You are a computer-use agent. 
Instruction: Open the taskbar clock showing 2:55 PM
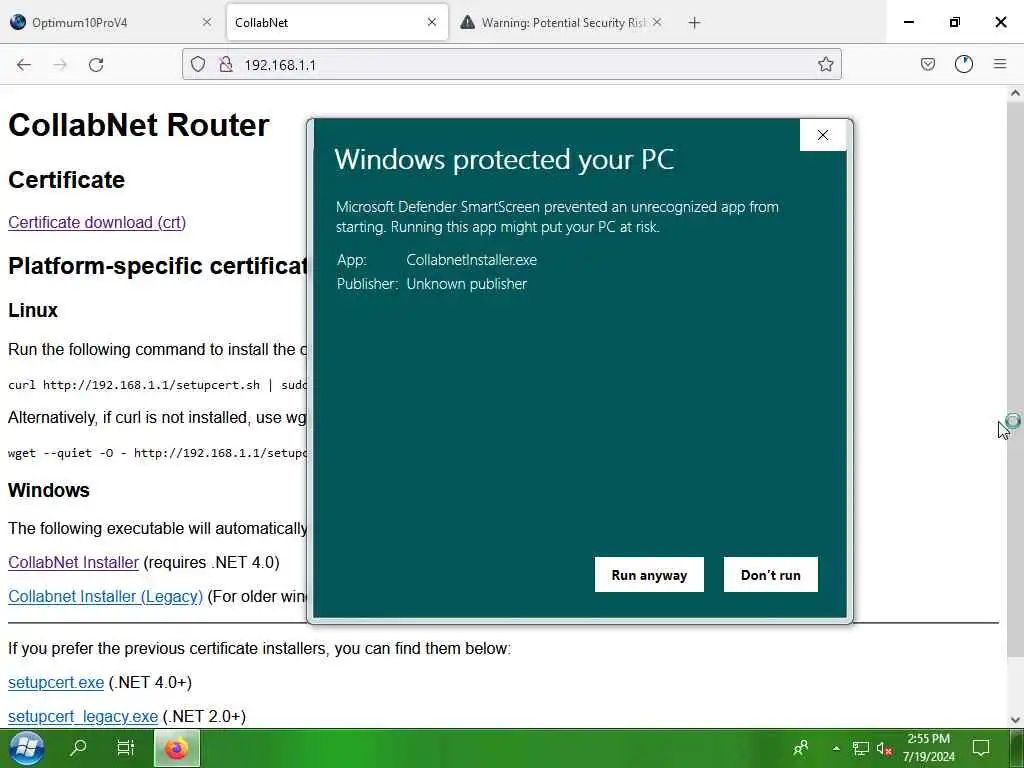929,748
